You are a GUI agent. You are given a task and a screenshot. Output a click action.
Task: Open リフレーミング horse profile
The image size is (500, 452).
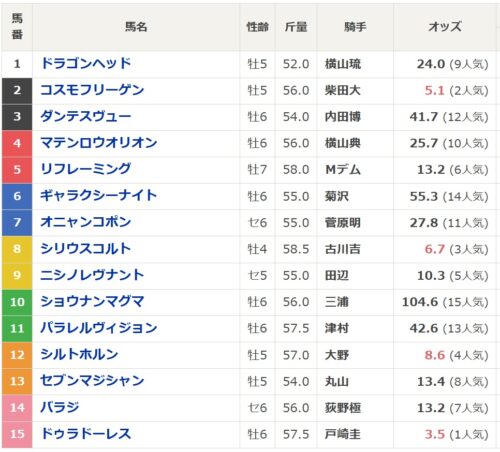point(86,169)
